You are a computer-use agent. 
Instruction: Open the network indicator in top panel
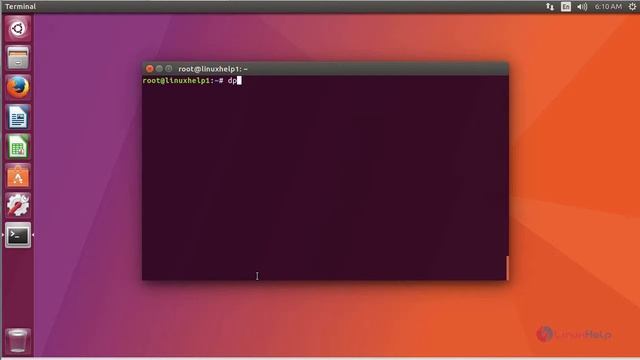click(550, 7)
